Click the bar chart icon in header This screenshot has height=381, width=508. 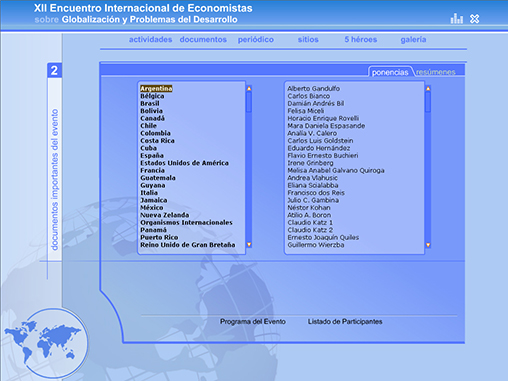point(456,19)
